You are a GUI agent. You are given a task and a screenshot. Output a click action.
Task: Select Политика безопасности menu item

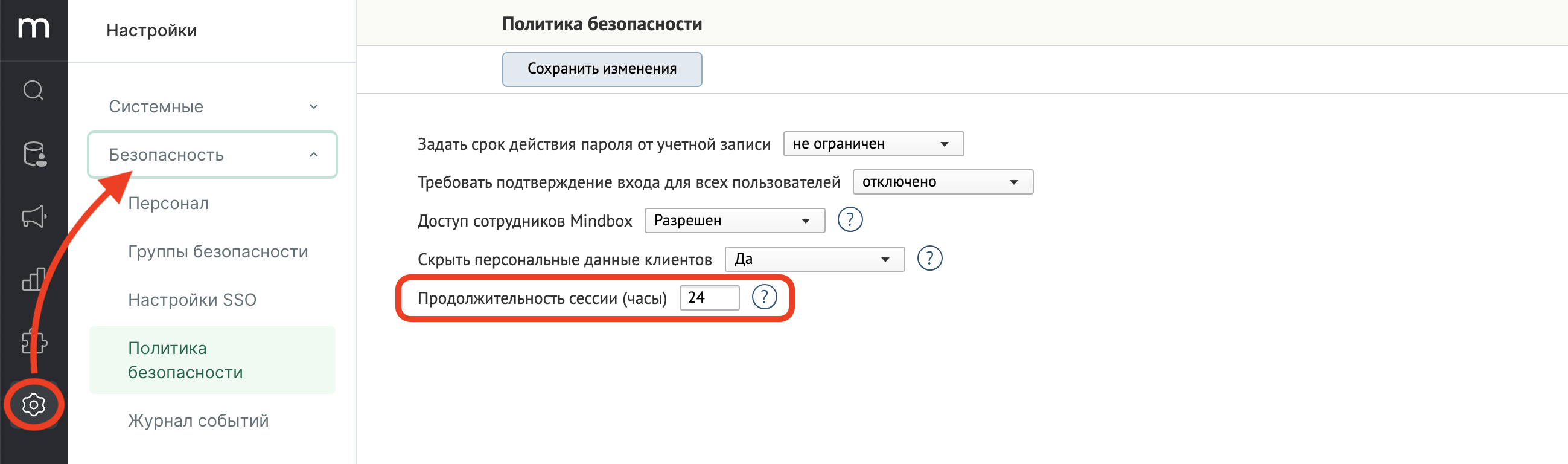(212, 359)
